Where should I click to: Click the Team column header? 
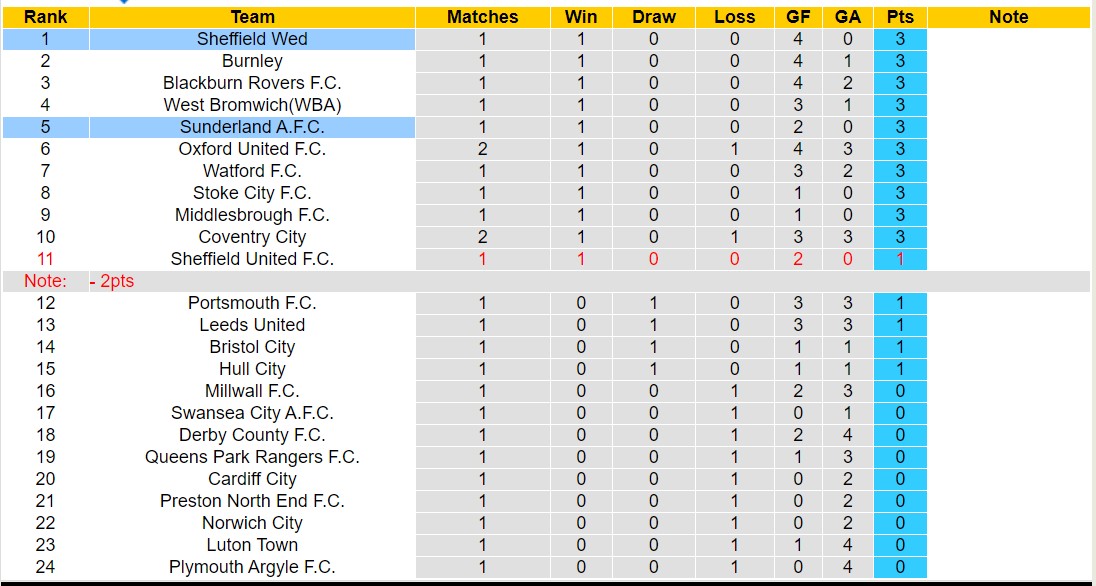[x=252, y=17]
